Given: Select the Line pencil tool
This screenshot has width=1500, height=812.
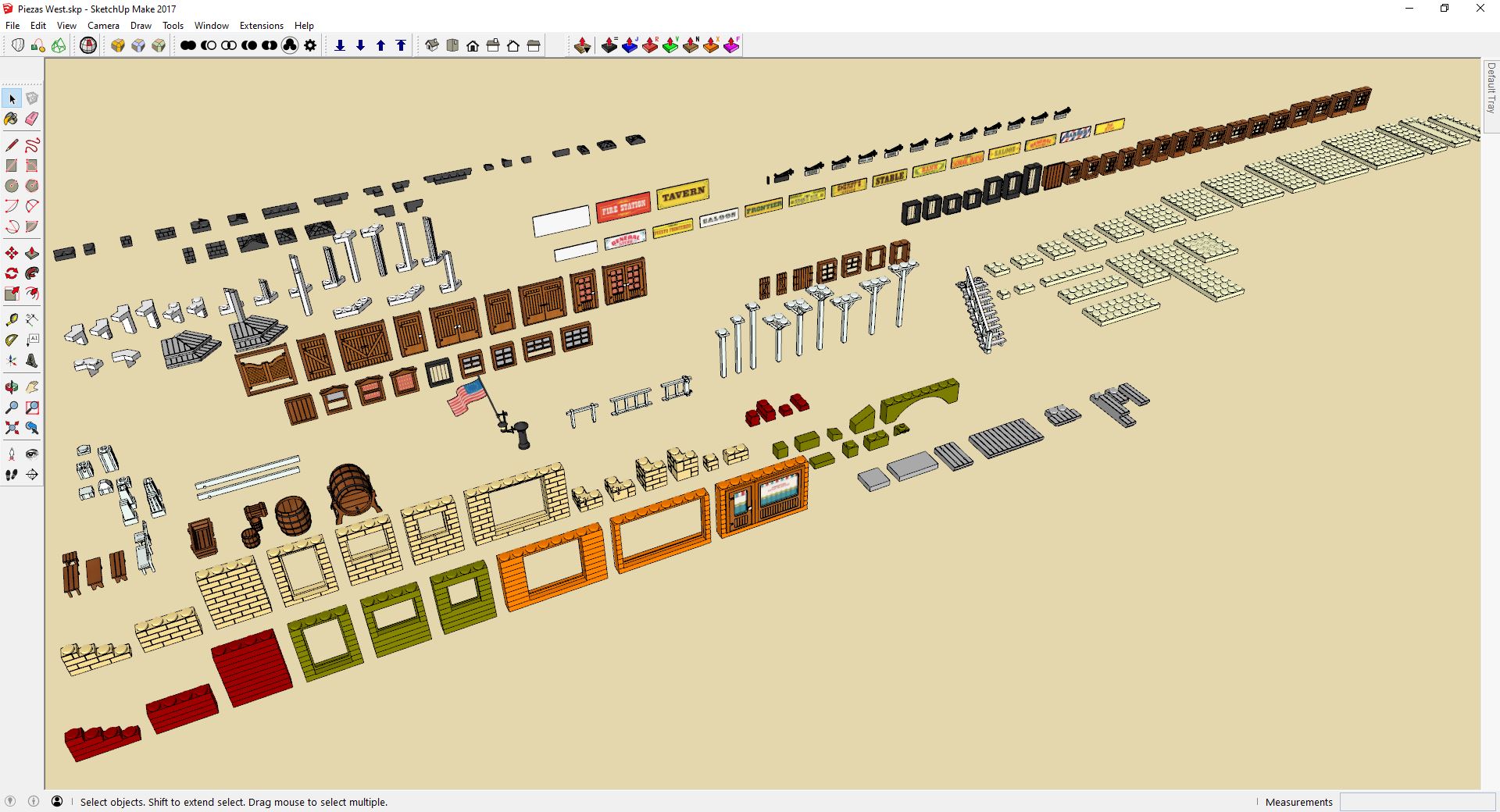Looking at the screenshot, I should 12,145.
